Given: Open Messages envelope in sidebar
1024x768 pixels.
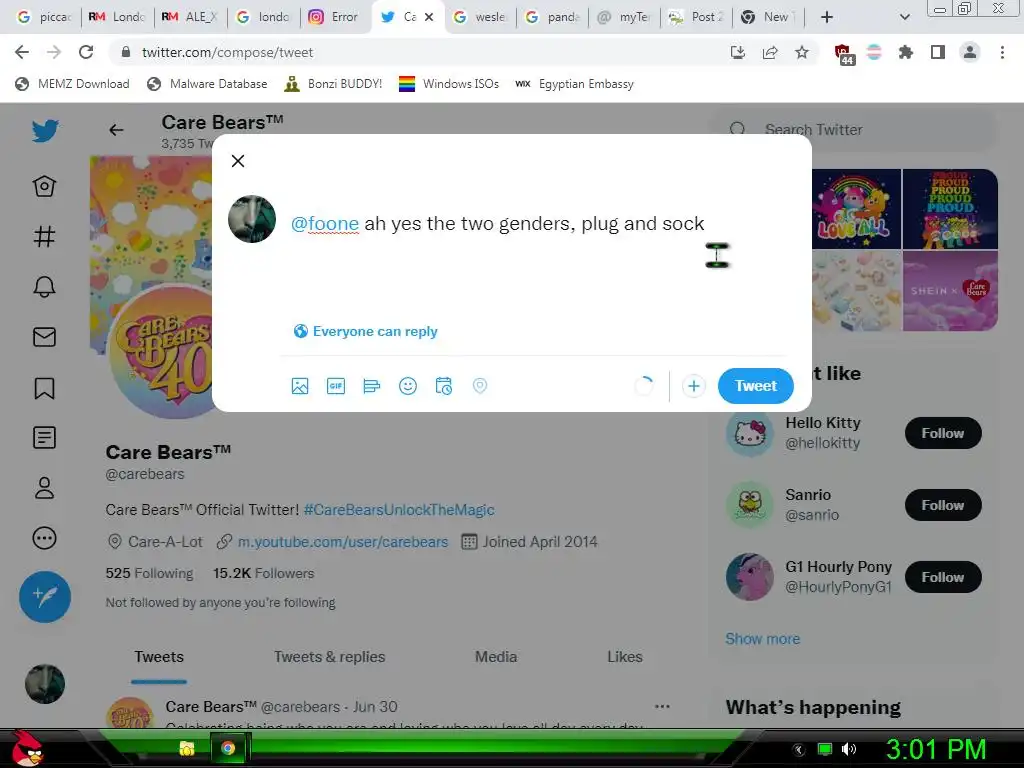Looking at the screenshot, I should (44, 337).
